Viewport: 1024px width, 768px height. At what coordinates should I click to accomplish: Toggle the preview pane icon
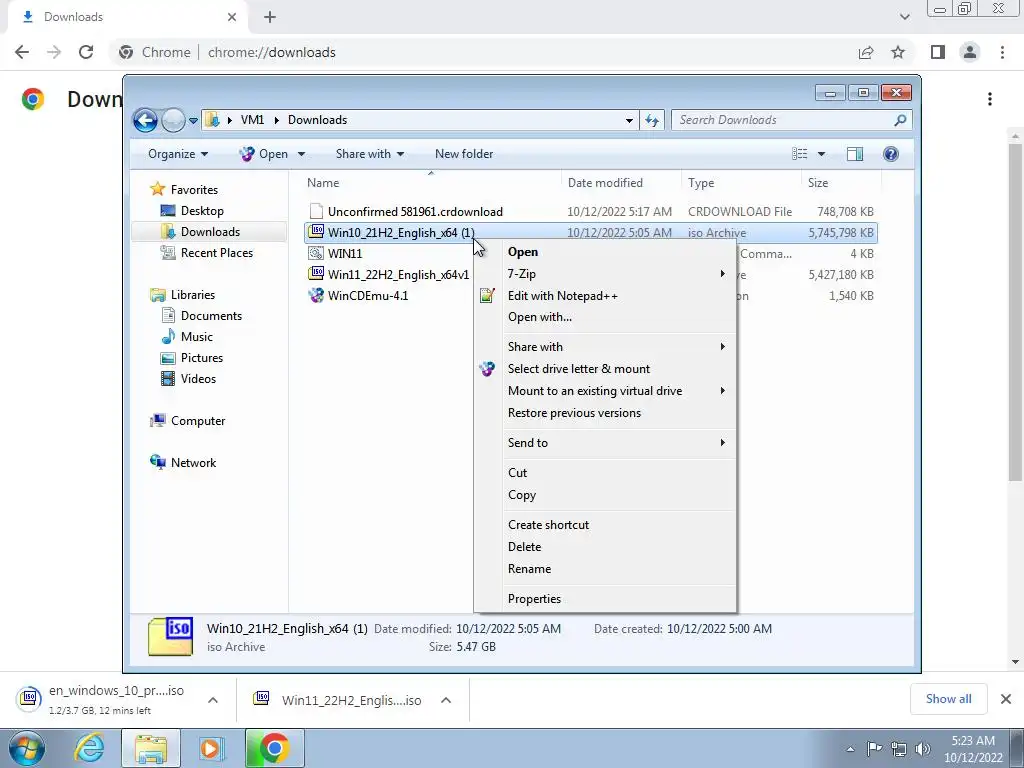[855, 154]
